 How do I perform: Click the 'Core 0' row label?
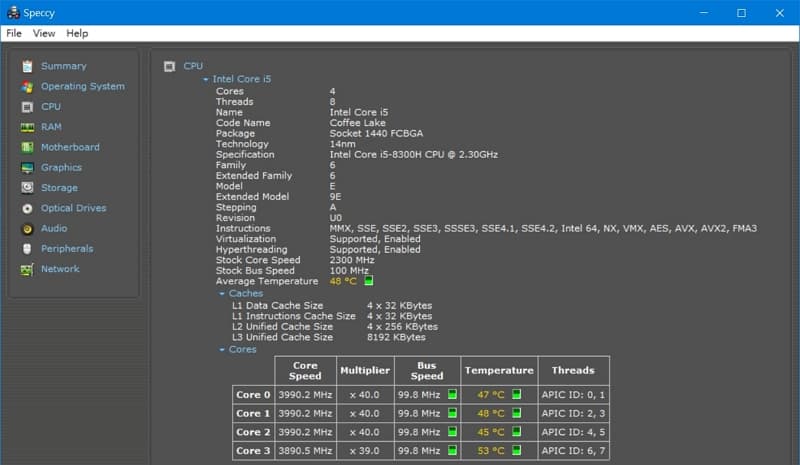click(x=253, y=395)
